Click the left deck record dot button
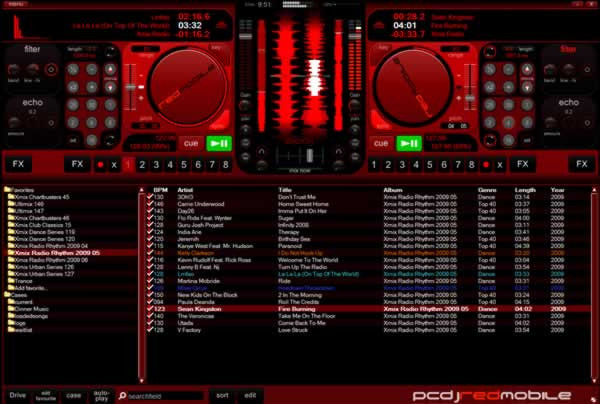600x404 pixels. [100, 164]
